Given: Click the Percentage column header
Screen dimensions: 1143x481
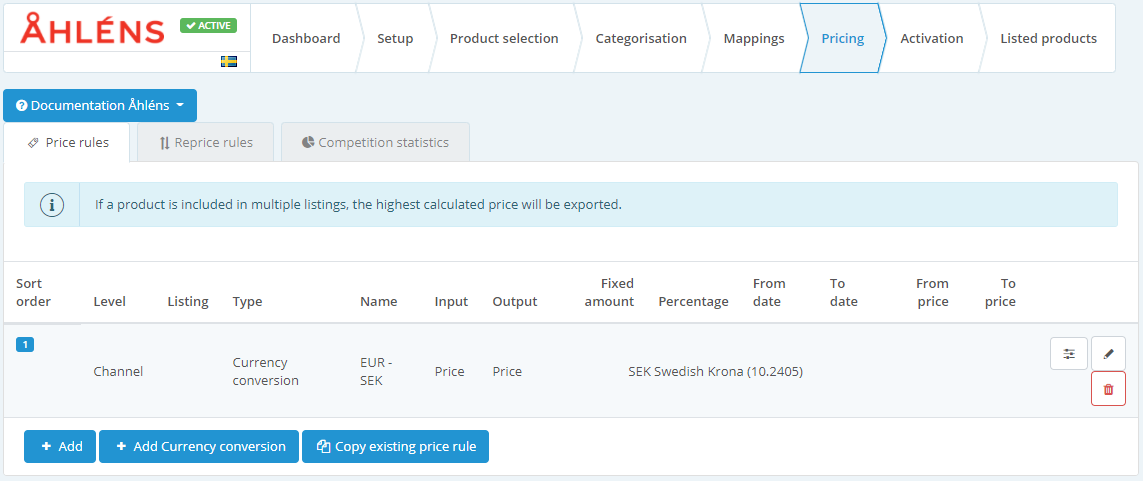Looking at the screenshot, I should (x=693, y=301).
